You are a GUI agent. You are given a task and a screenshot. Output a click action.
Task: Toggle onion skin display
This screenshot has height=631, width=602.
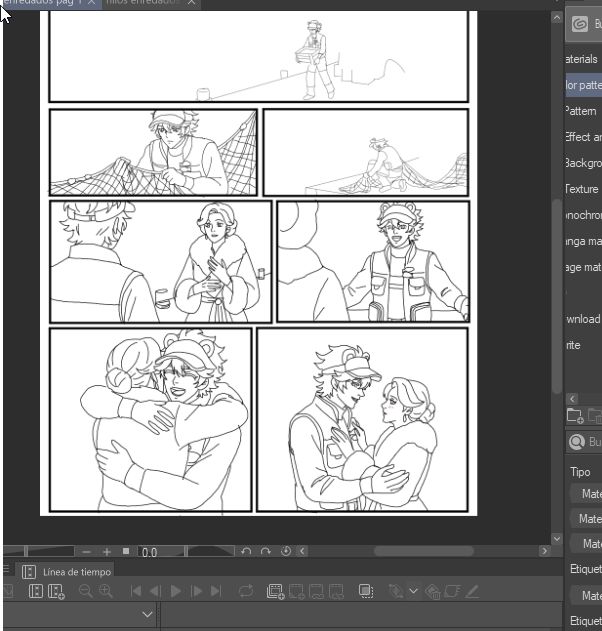pyautogui.click(x=366, y=591)
